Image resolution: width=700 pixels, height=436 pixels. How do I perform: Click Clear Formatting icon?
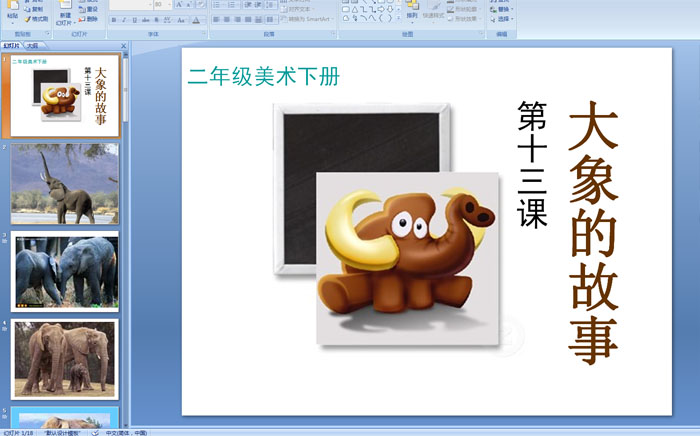pos(201,5)
